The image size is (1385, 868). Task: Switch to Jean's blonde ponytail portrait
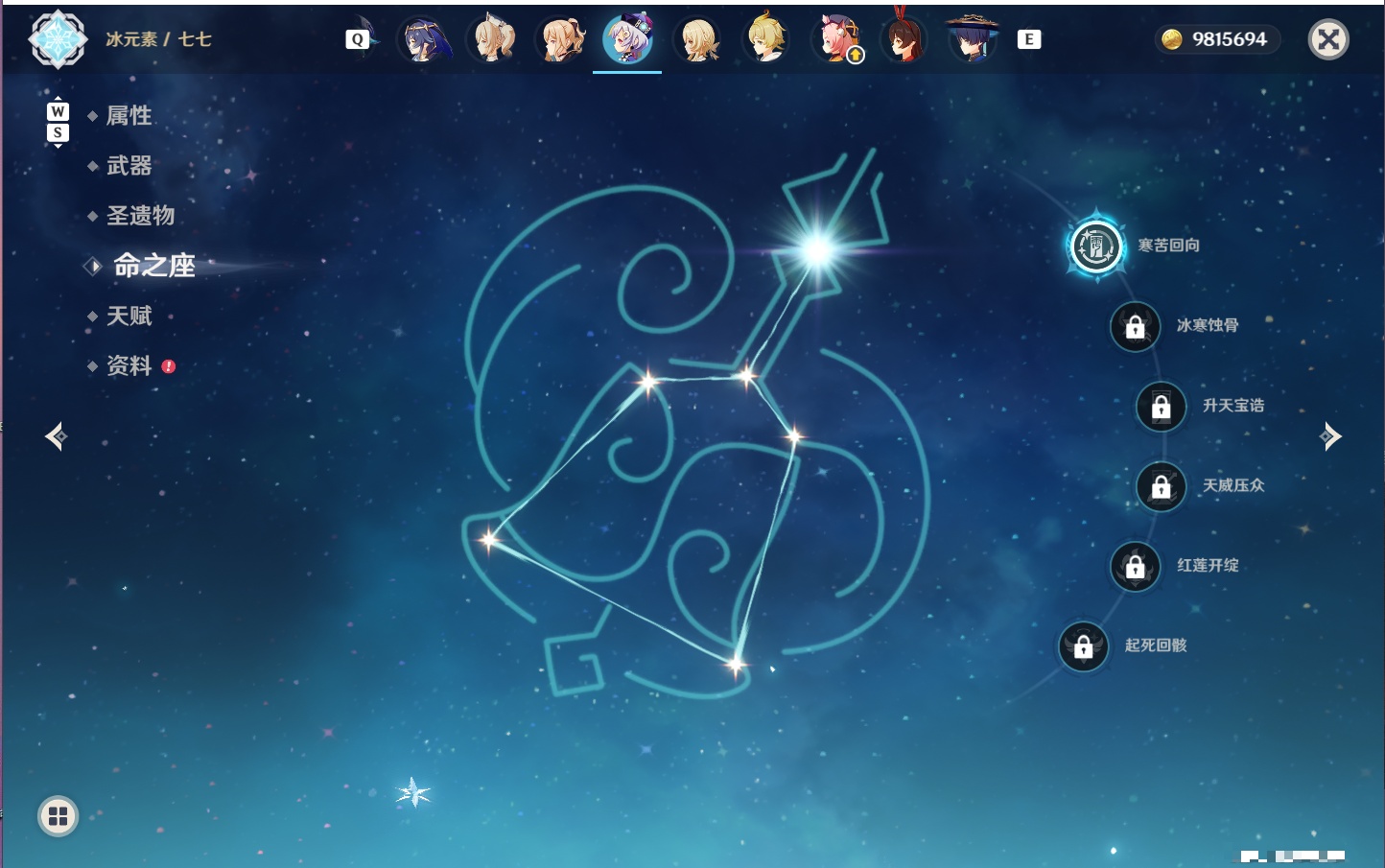(x=561, y=40)
